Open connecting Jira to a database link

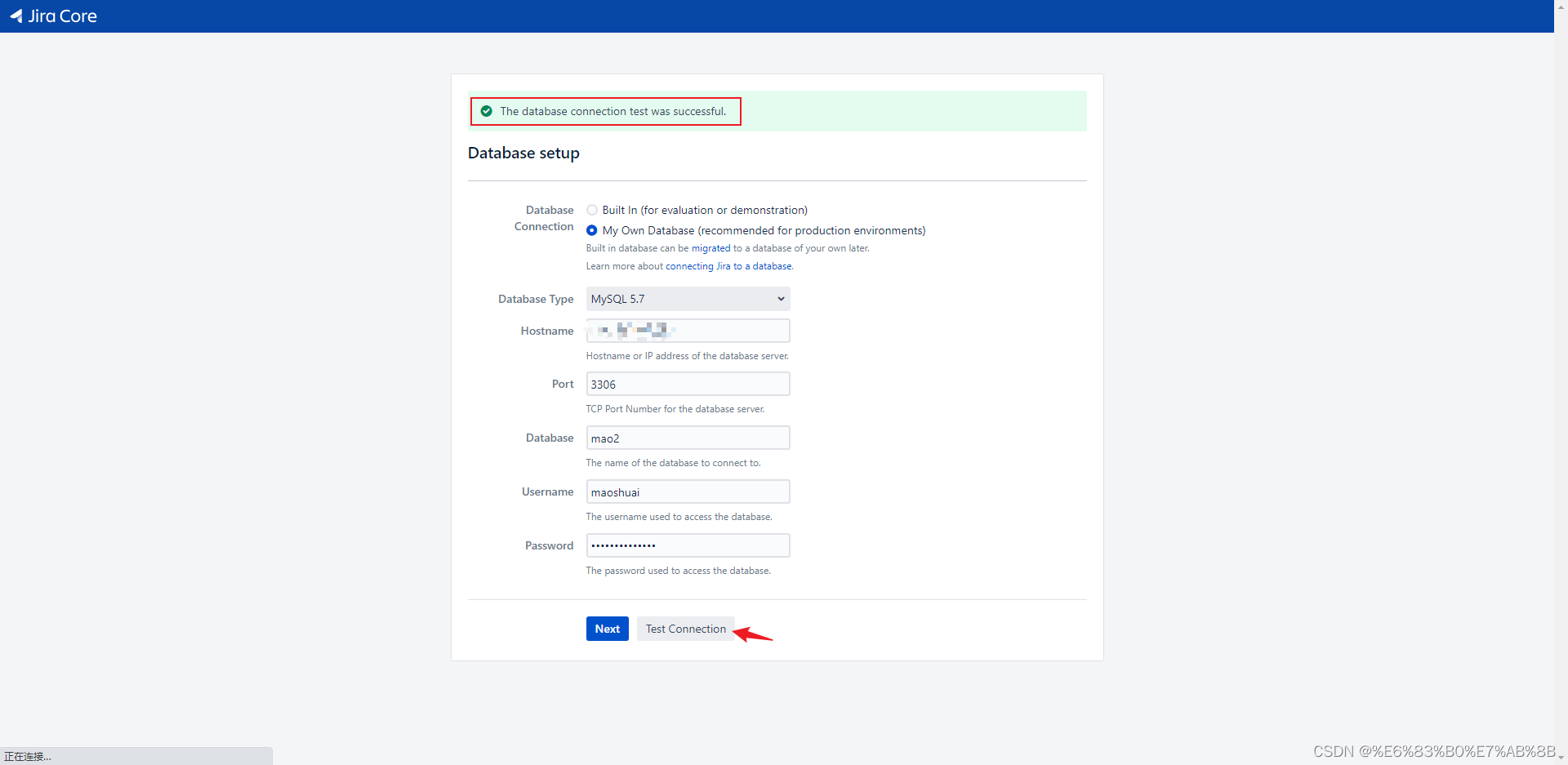point(728,266)
